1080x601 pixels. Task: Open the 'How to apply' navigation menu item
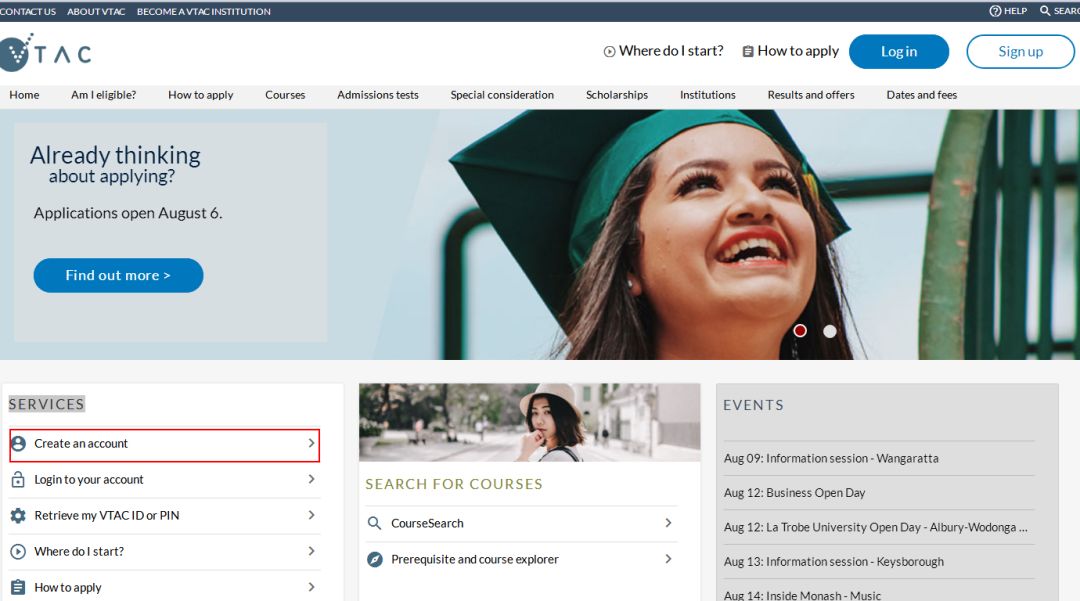pos(200,95)
